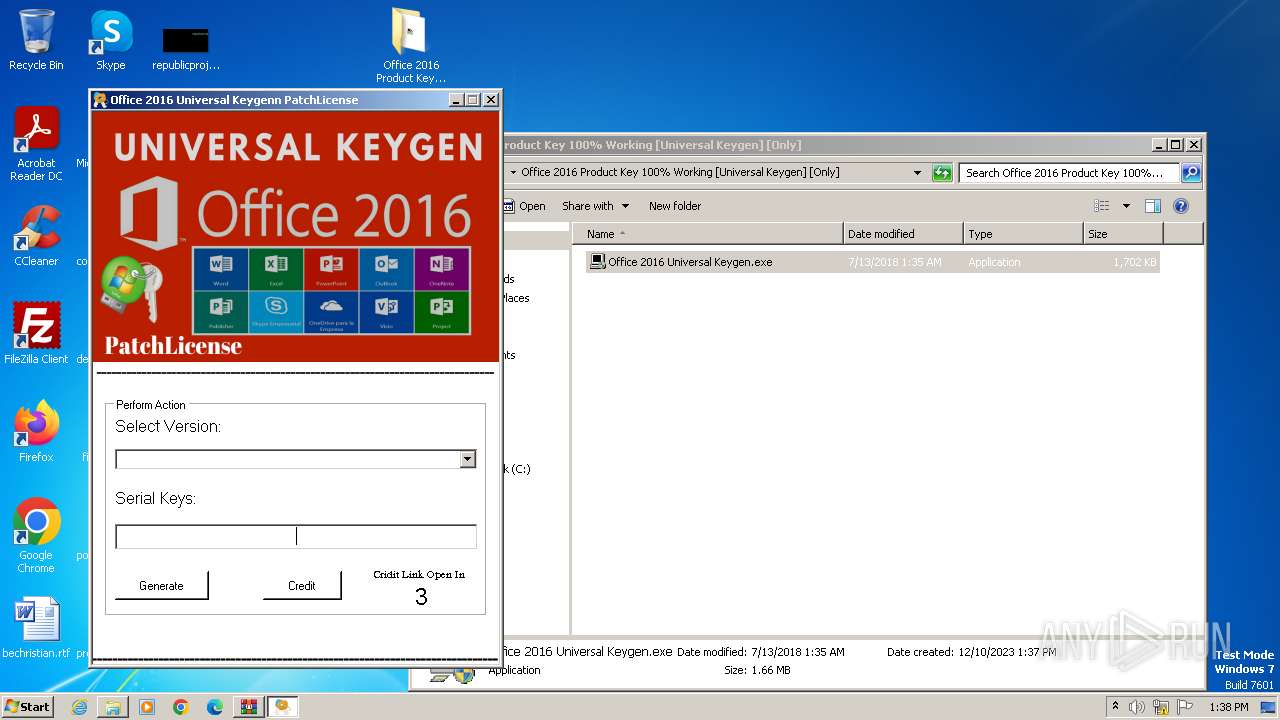The height and width of the screenshot is (720, 1280).
Task: Click the refresh icon in Explorer address bar
Action: [x=942, y=173]
